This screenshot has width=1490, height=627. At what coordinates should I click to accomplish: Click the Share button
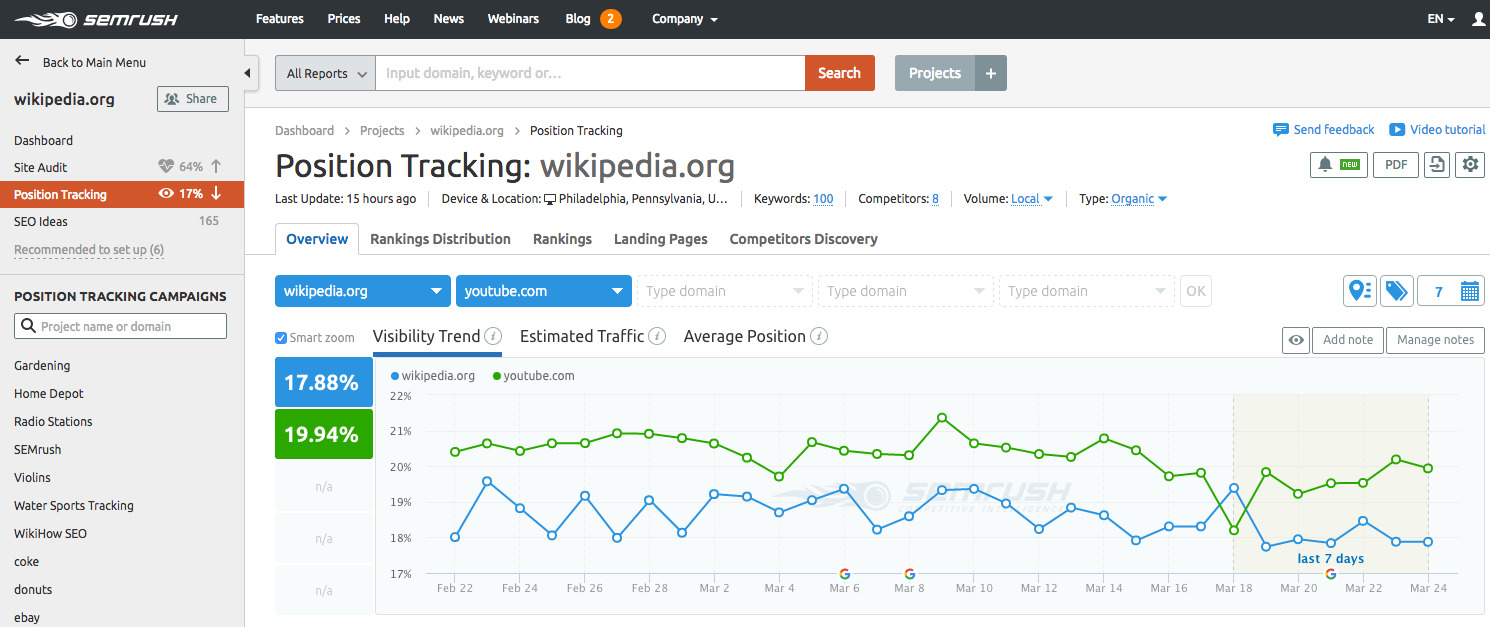tap(193, 99)
